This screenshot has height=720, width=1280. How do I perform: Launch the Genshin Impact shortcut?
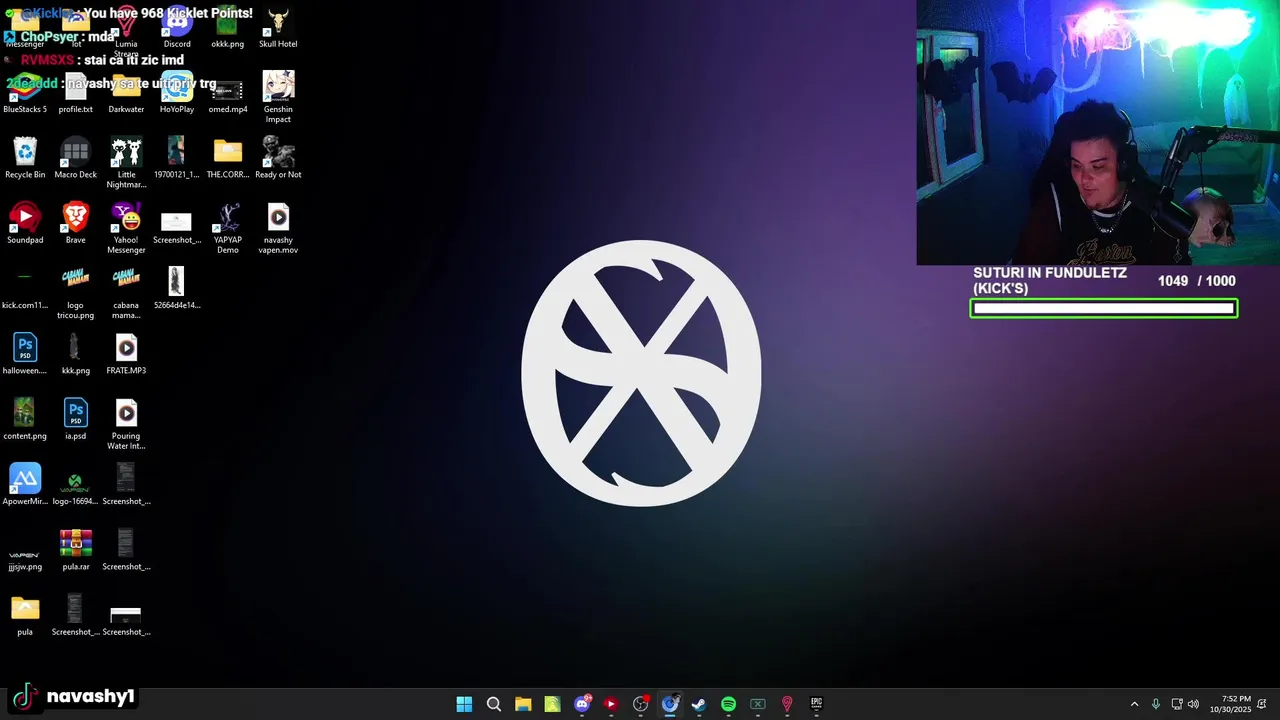click(278, 97)
